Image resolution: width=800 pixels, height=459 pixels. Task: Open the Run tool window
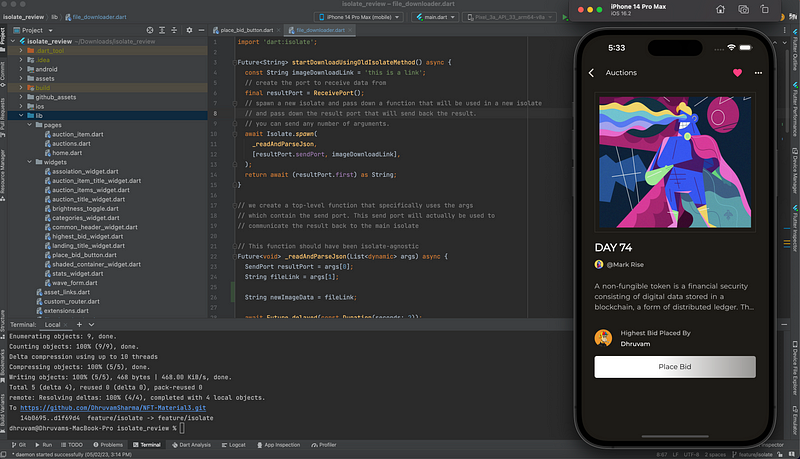pos(43,445)
